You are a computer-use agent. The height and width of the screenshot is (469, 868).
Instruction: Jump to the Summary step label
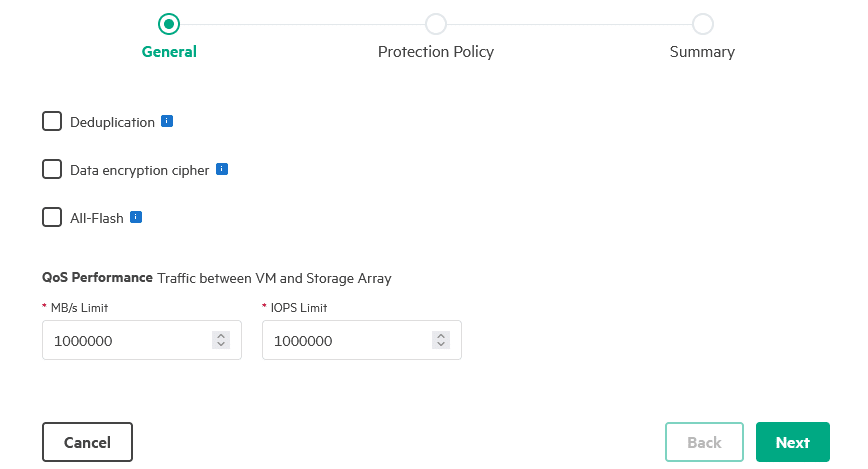[702, 51]
